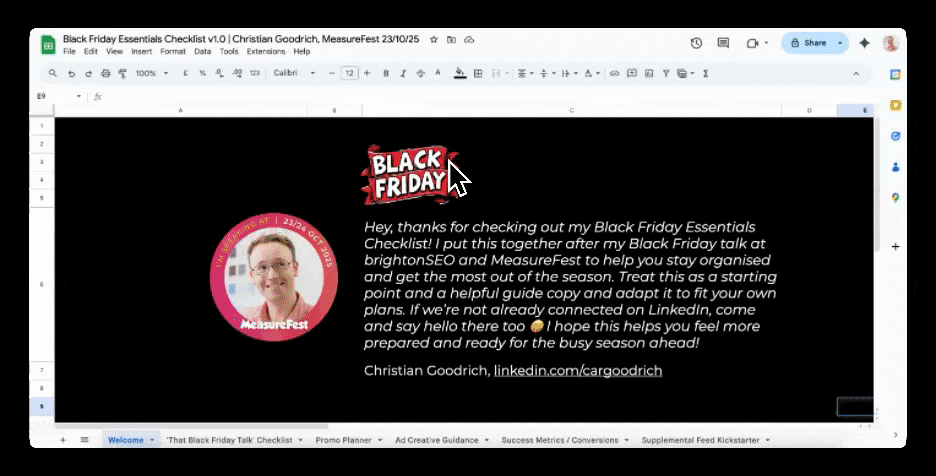The height and width of the screenshot is (476, 936).
Task: Get add-ons plus icon
Action: (x=895, y=246)
